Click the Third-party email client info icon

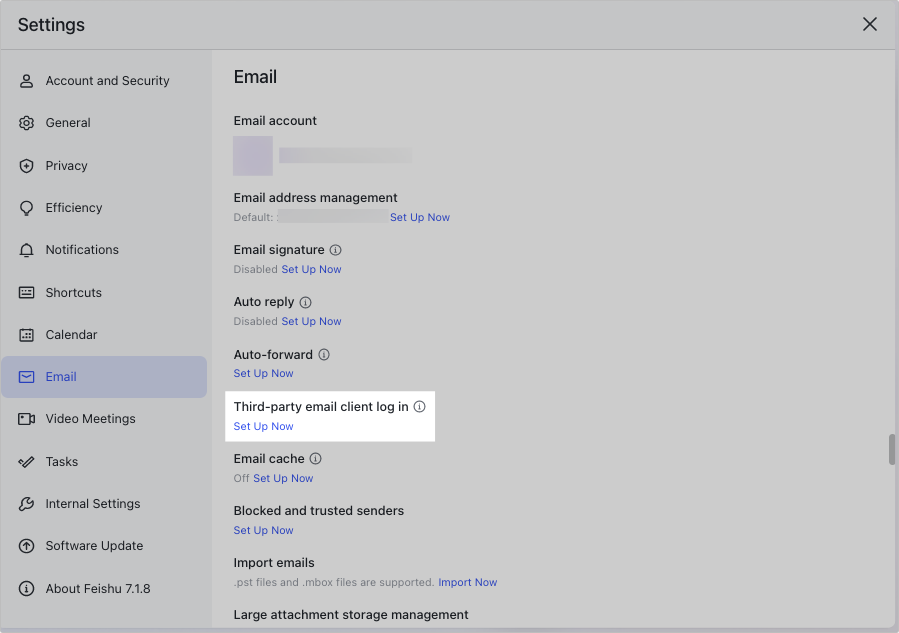point(419,406)
